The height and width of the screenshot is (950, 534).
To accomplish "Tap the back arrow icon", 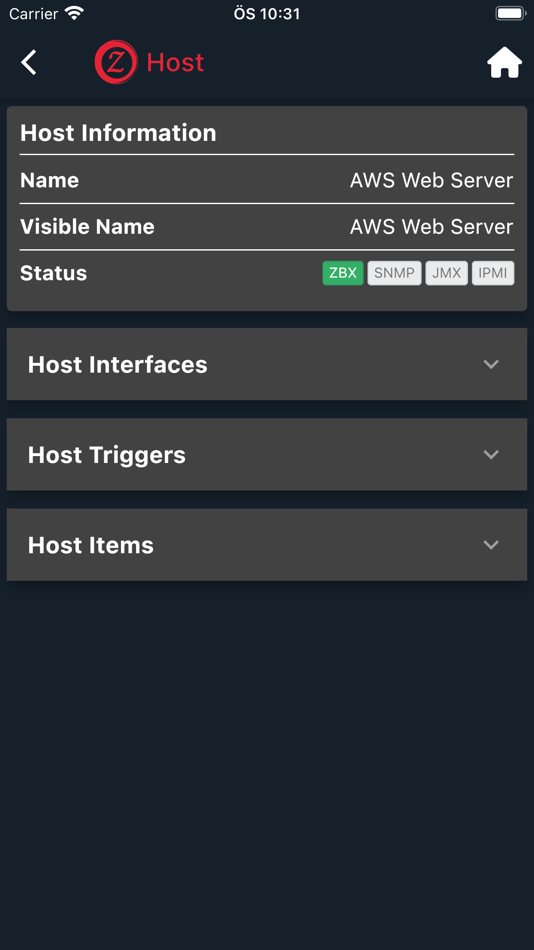I will [28, 62].
